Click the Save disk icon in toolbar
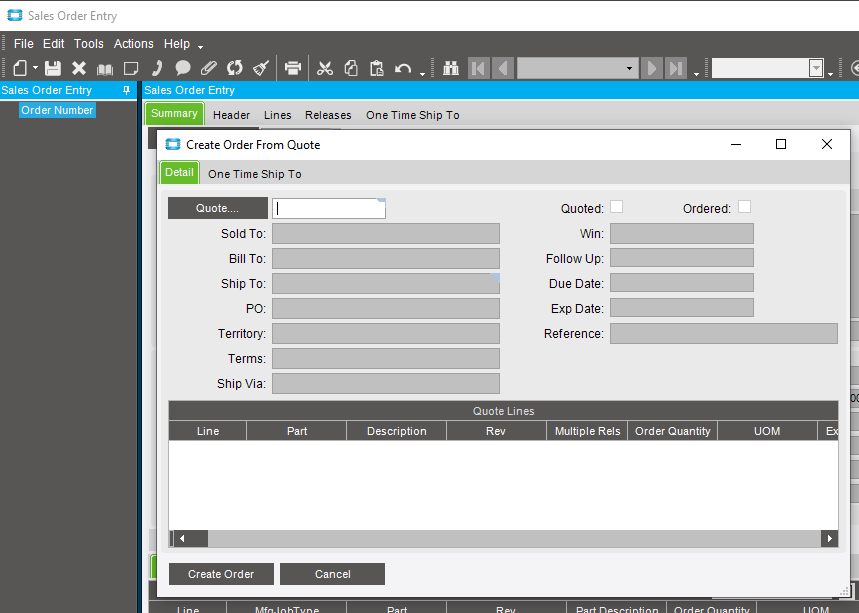This screenshot has height=613, width=859. (53, 68)
